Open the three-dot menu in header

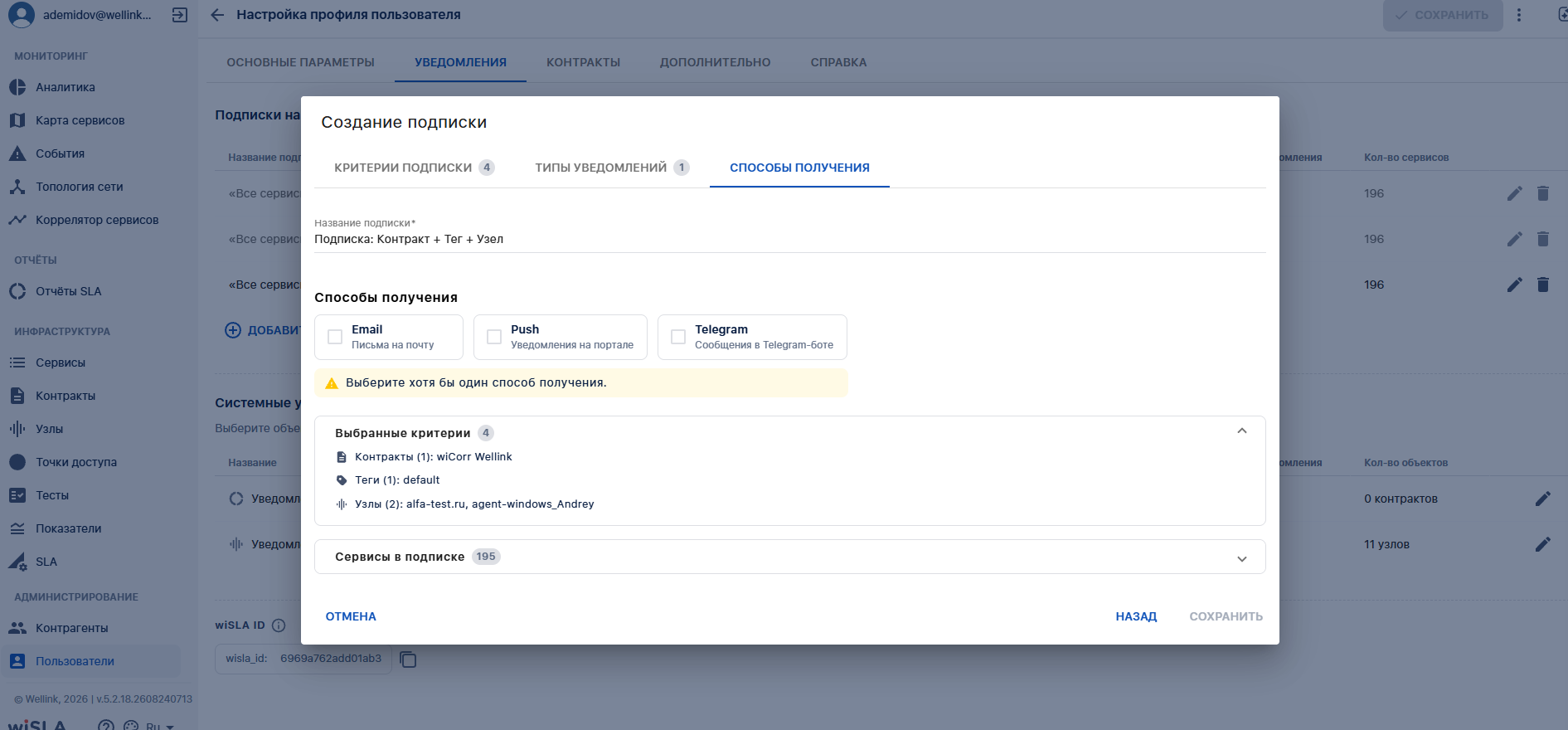tap(1519, 15)
